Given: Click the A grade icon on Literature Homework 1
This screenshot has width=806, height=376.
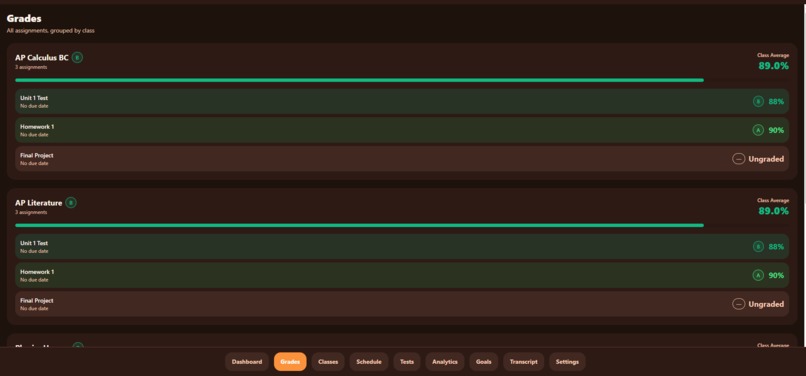Looking at the screenshot, I should pos(758,275).
